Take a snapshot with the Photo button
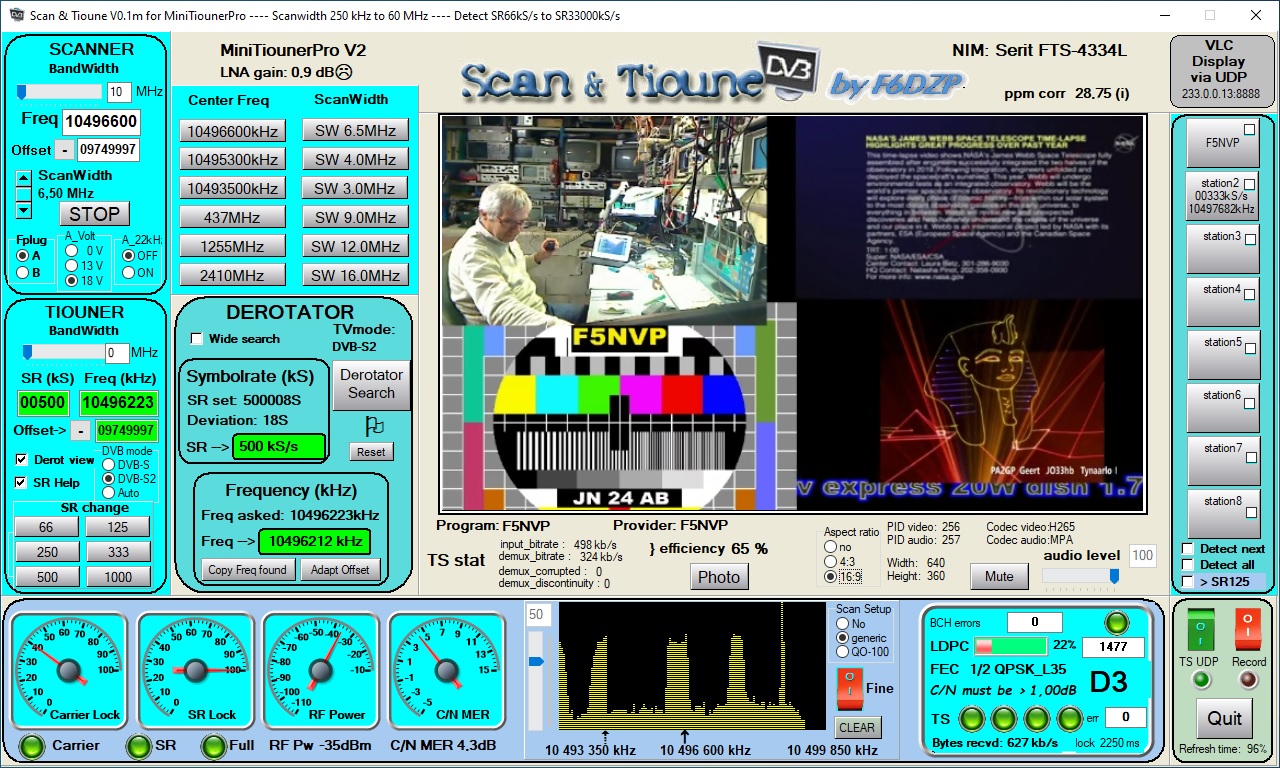Viewport: 1280px width, 768px height. 719,577
